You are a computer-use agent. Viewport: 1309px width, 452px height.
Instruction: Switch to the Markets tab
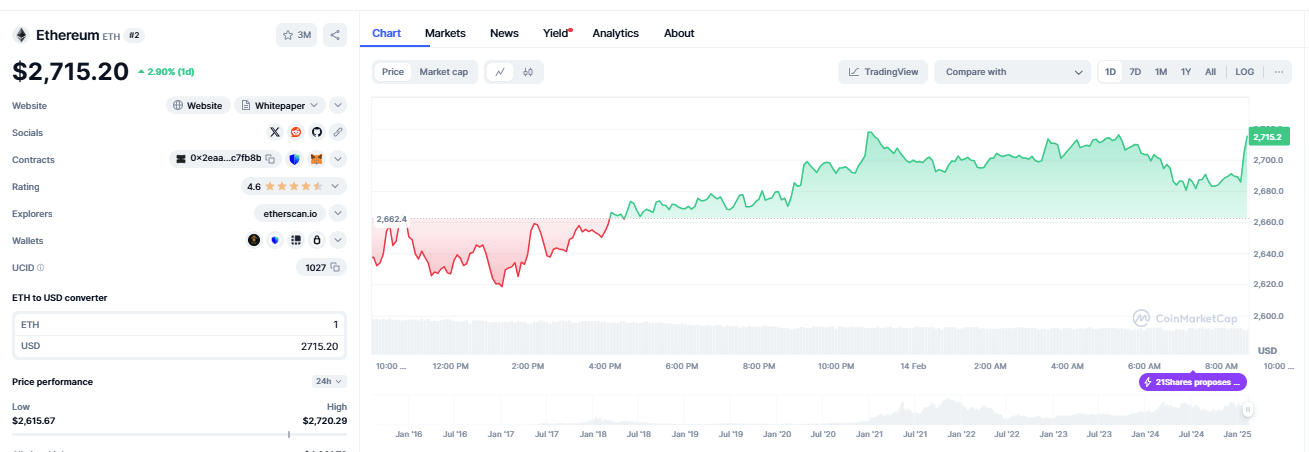(445, 33)
